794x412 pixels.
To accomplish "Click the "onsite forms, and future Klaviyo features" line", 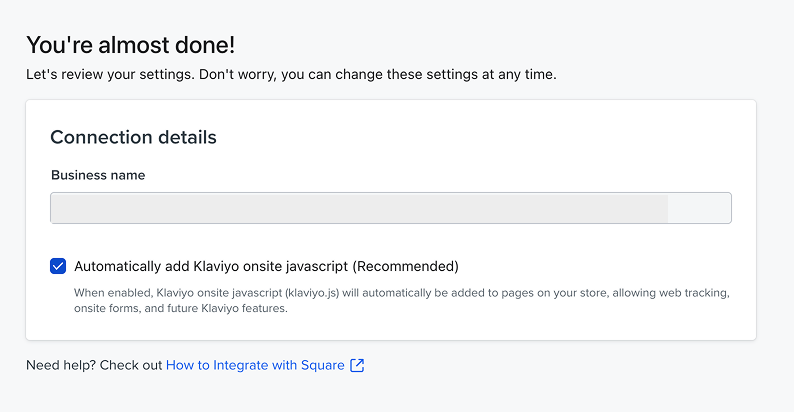I will tap(180, 309).
